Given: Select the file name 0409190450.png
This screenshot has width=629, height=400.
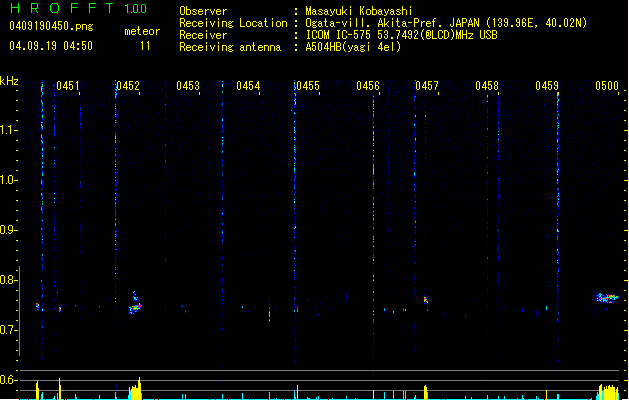Looking at the screenshot, I should (x=51, y=26).
